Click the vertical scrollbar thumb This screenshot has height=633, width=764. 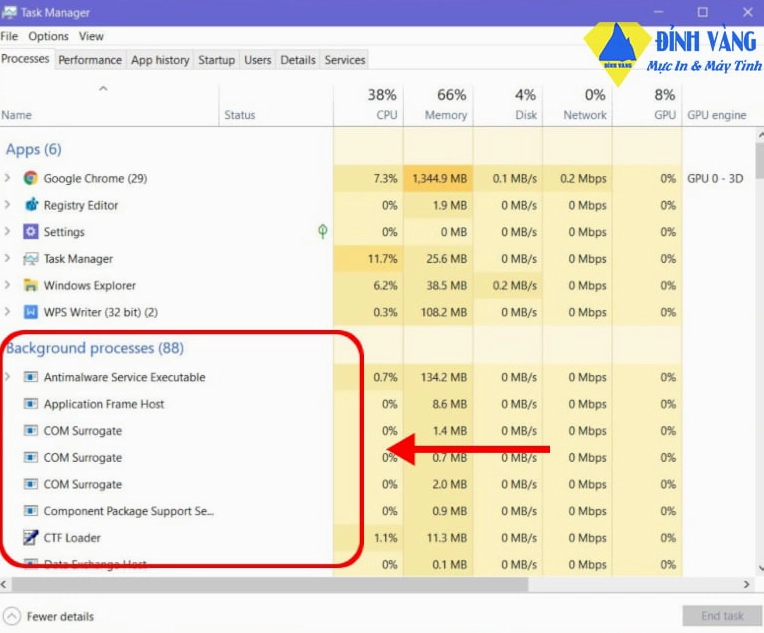click(x=760, y=160)
